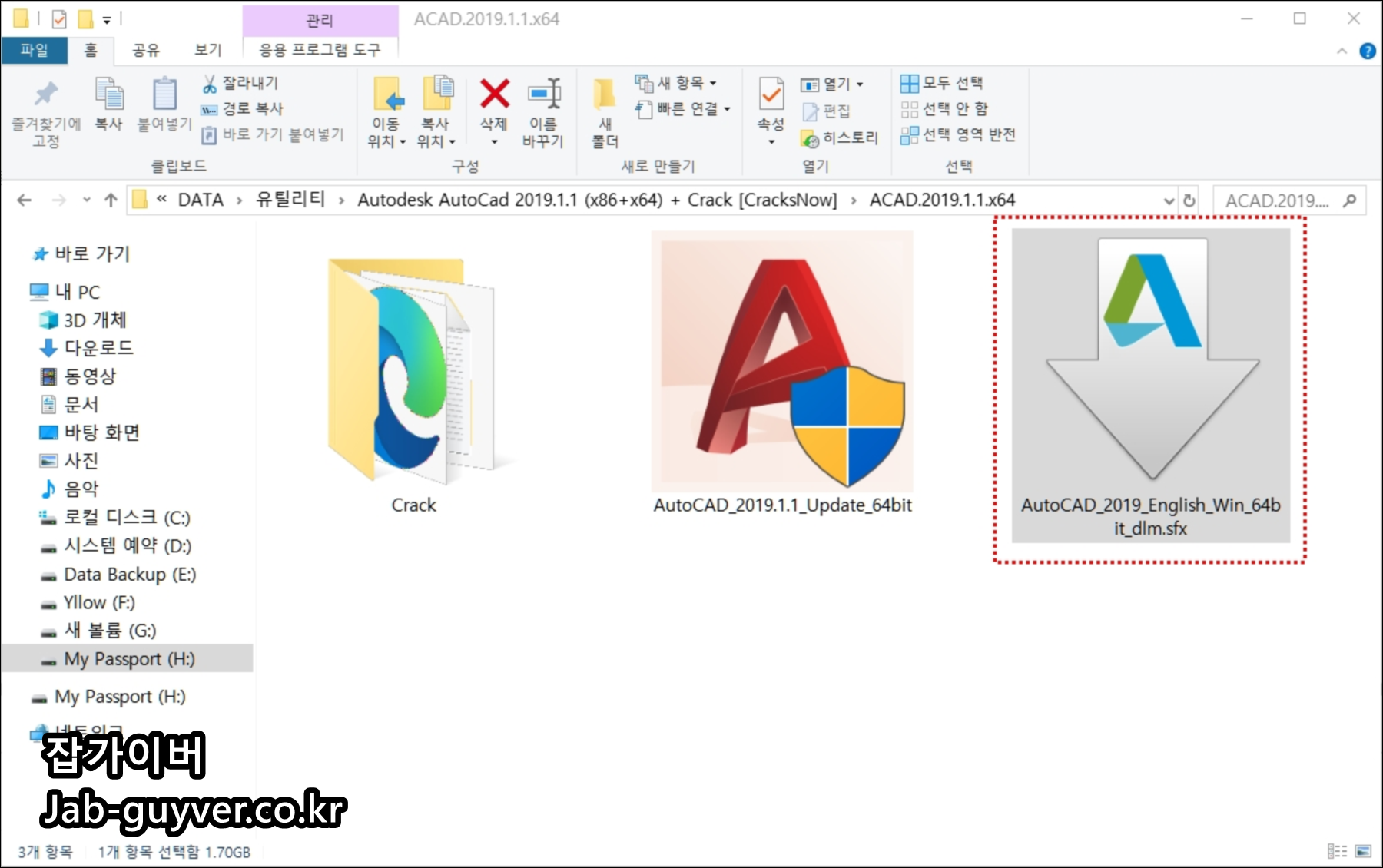The width and height of the screenshot is (1383, 868).
Task: Open 시스템 예약 (D:) drive
Action: [116, 546]
